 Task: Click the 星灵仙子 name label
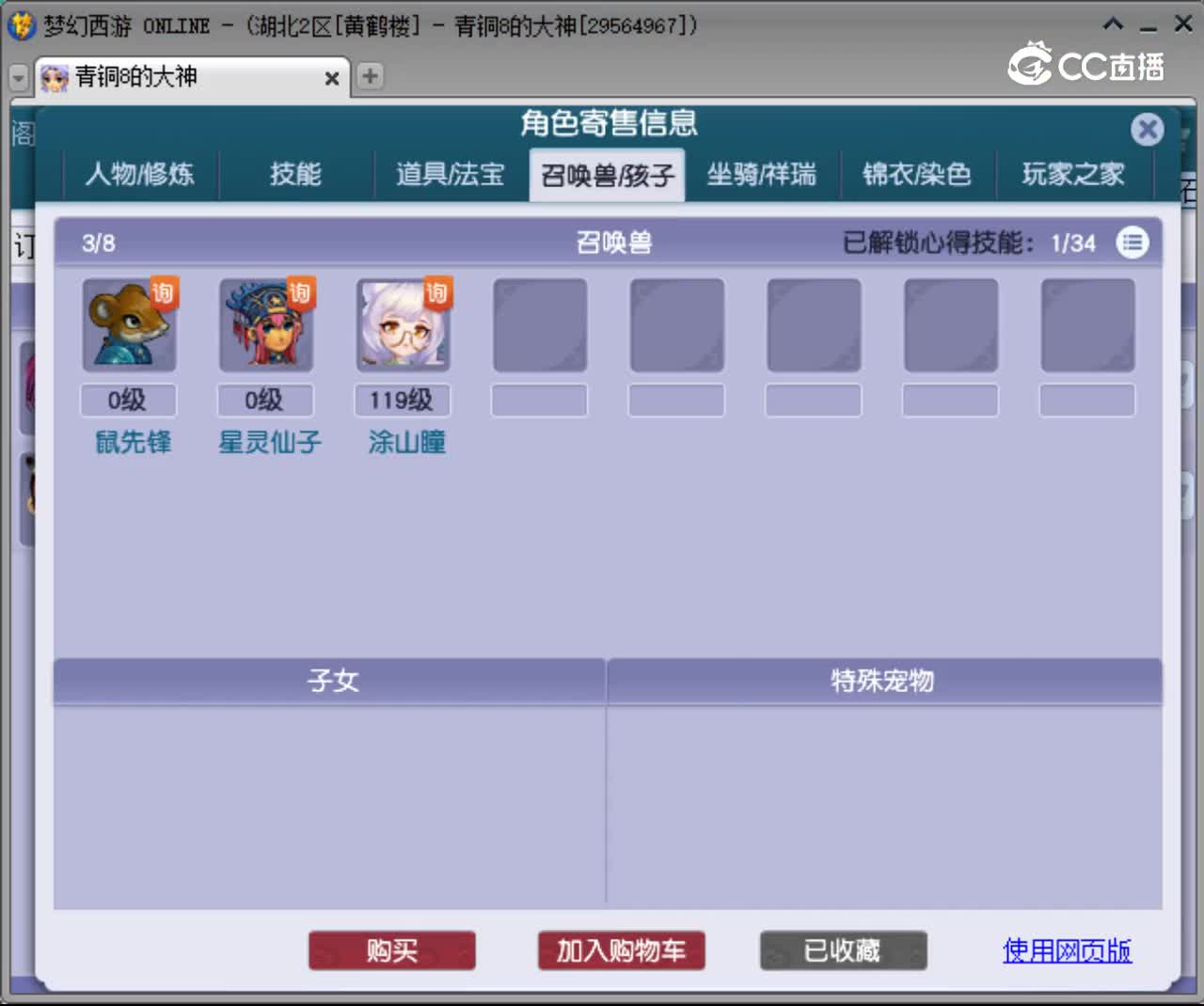pos(270,442)
